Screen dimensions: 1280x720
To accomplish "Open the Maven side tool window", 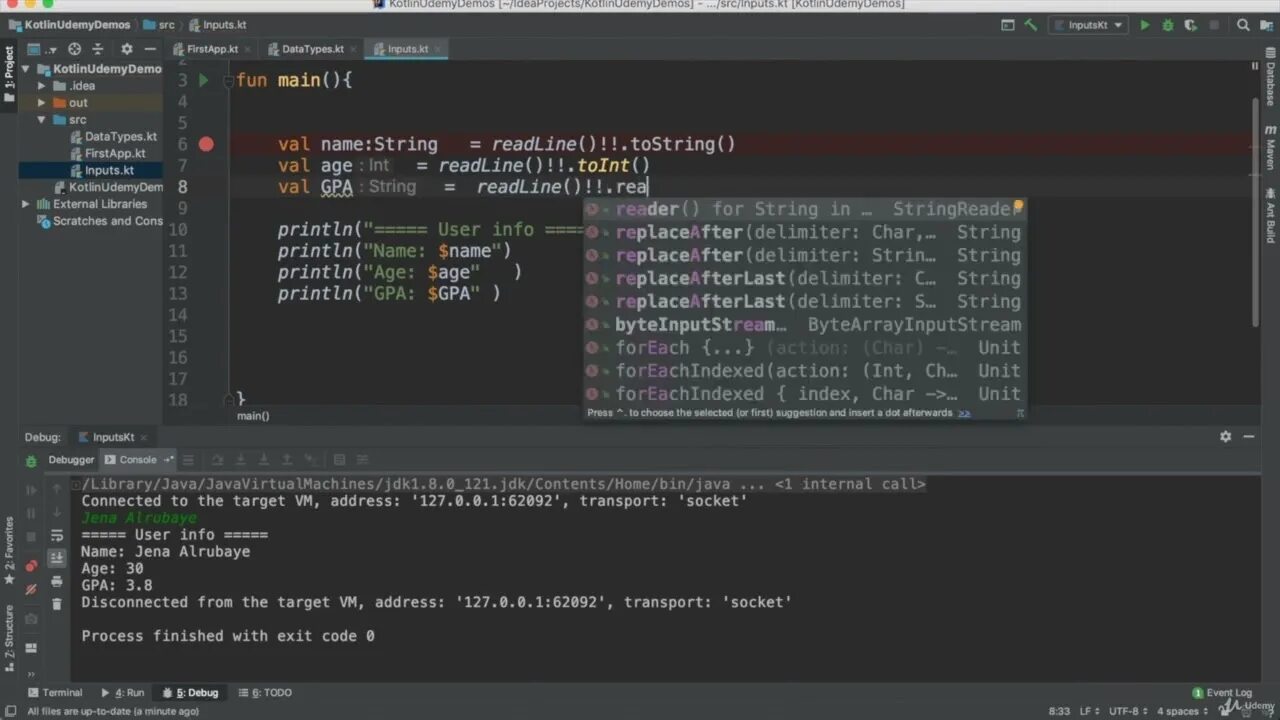I will (1270, 148).
